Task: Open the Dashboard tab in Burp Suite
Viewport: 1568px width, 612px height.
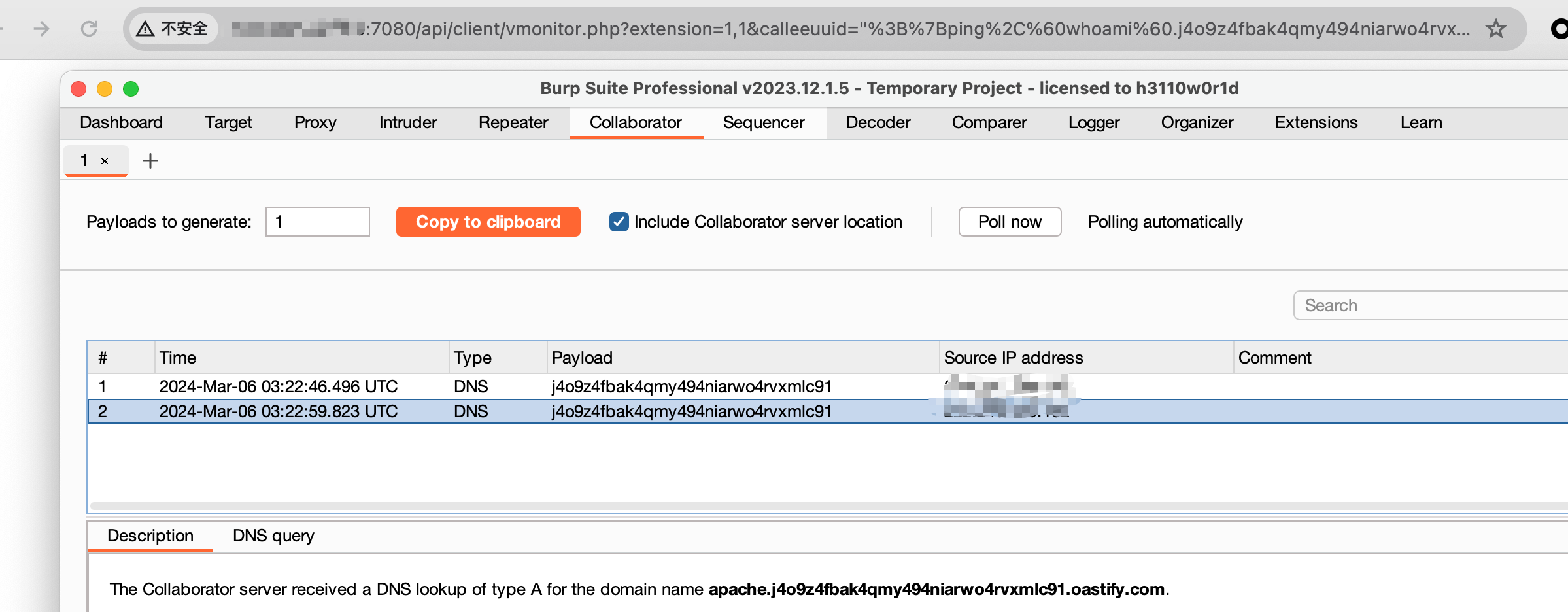Action: [121, 123]
